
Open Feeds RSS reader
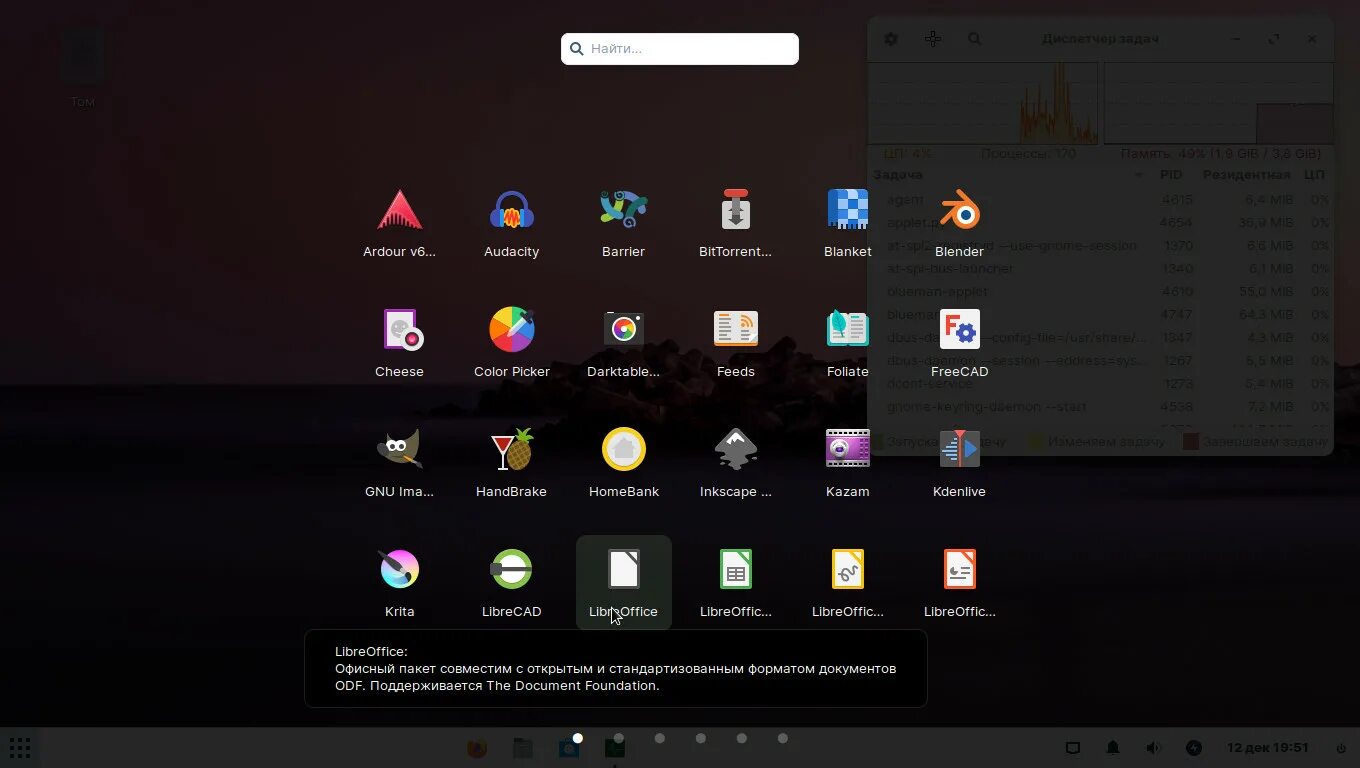[x=735, y=343]
